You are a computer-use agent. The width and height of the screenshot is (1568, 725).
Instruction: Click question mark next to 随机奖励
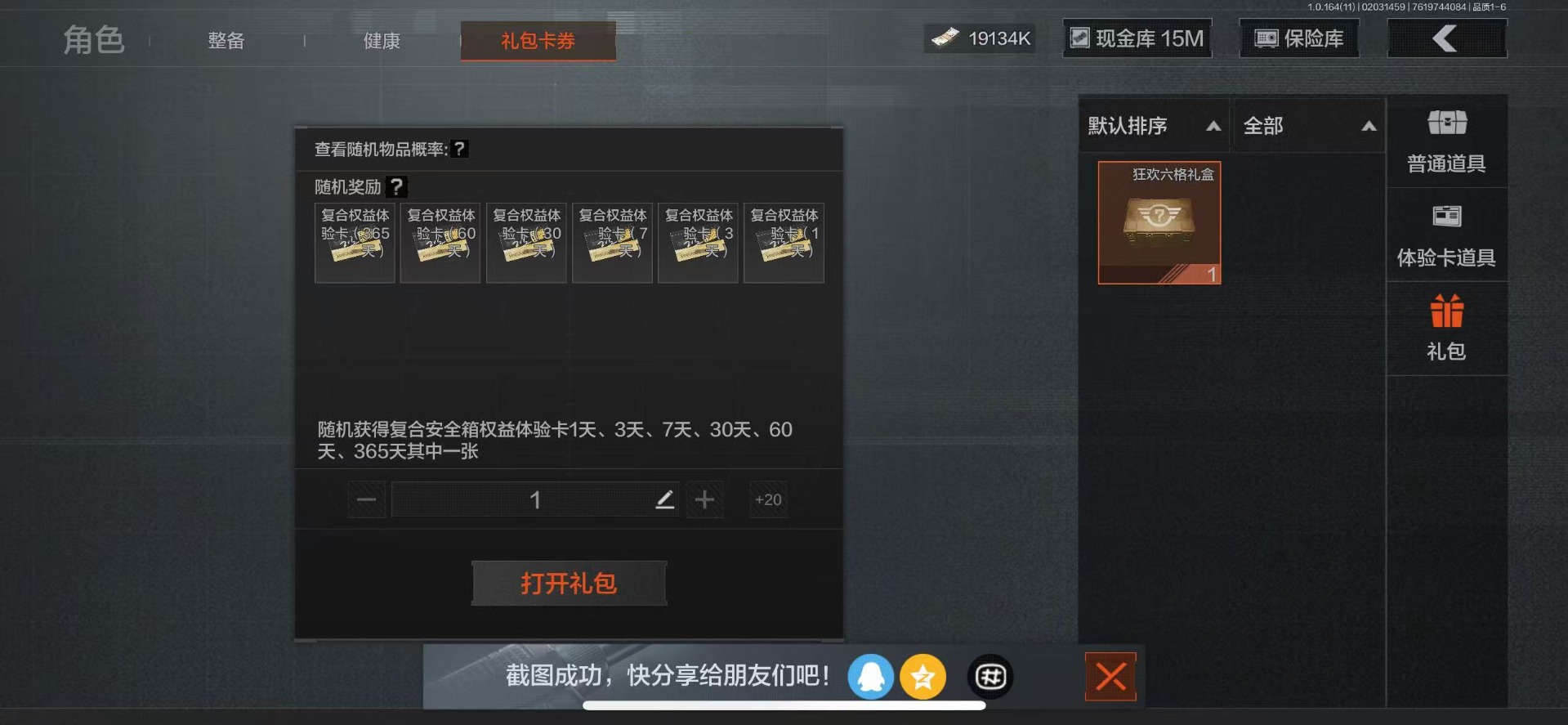coord(396,187)
